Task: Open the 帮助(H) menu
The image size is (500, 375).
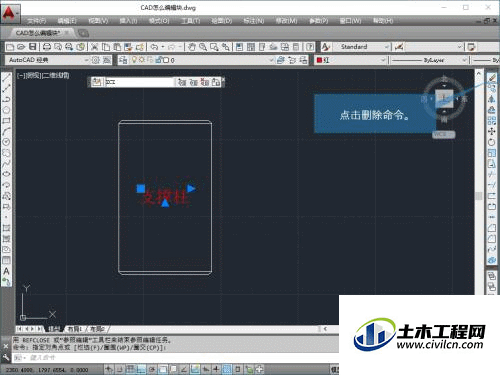Action: 383,21
